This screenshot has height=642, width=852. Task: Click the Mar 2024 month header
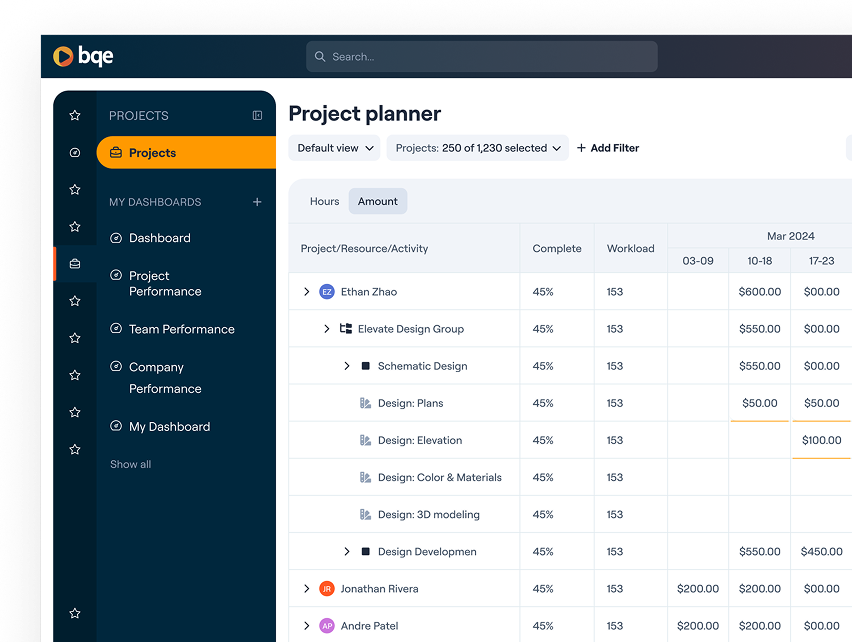(x=791, y=236)
